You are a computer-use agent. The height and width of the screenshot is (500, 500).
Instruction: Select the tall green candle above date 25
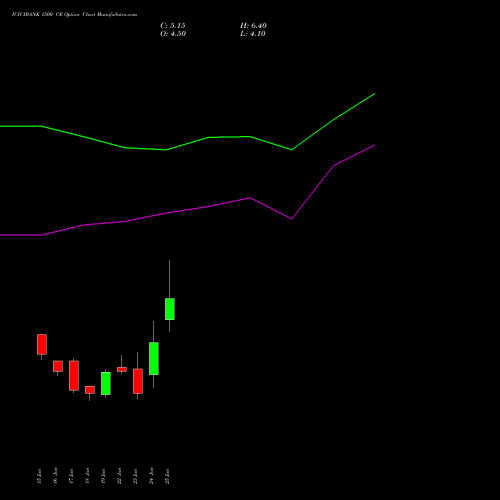[x=170, y=309]
